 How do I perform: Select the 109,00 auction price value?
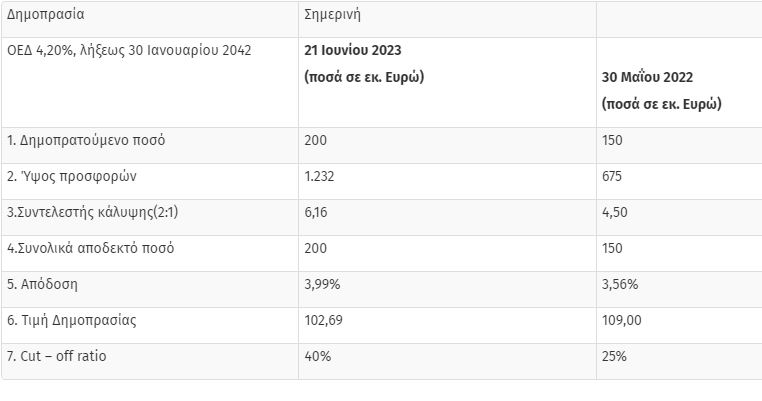click(622, 320)
